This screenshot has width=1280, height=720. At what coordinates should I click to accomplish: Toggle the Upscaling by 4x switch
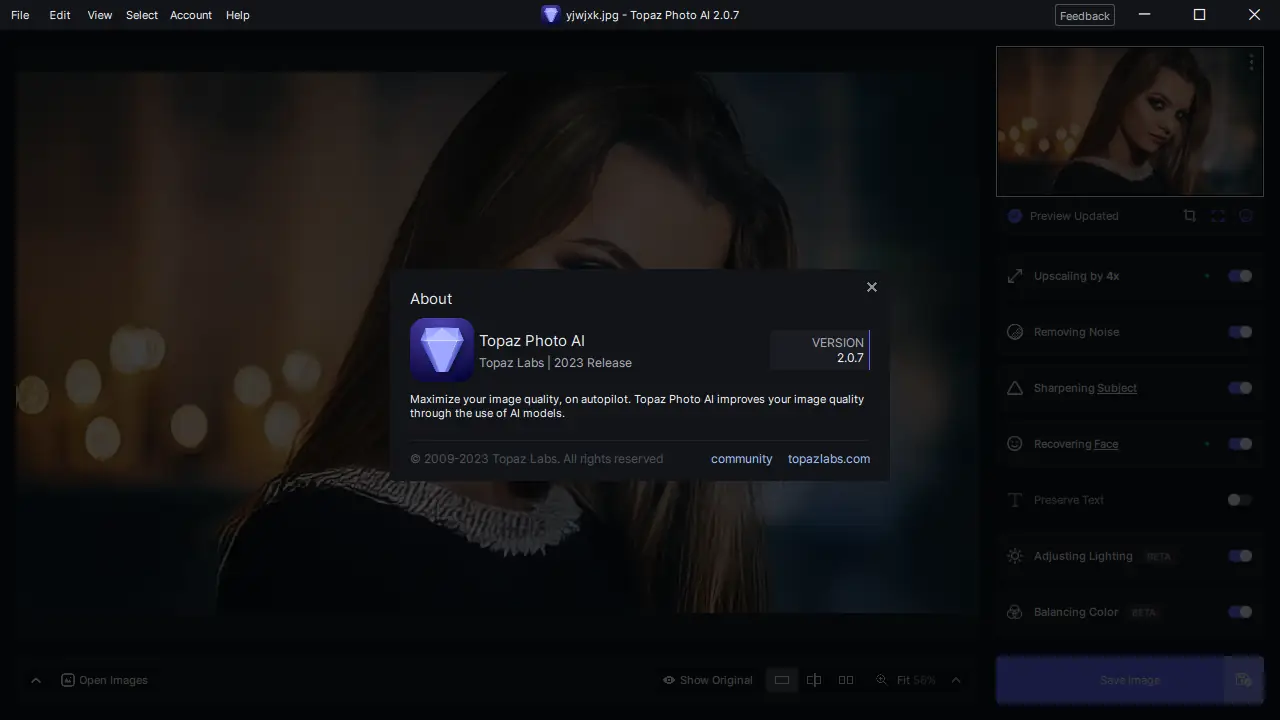(x=1240, y=276)
